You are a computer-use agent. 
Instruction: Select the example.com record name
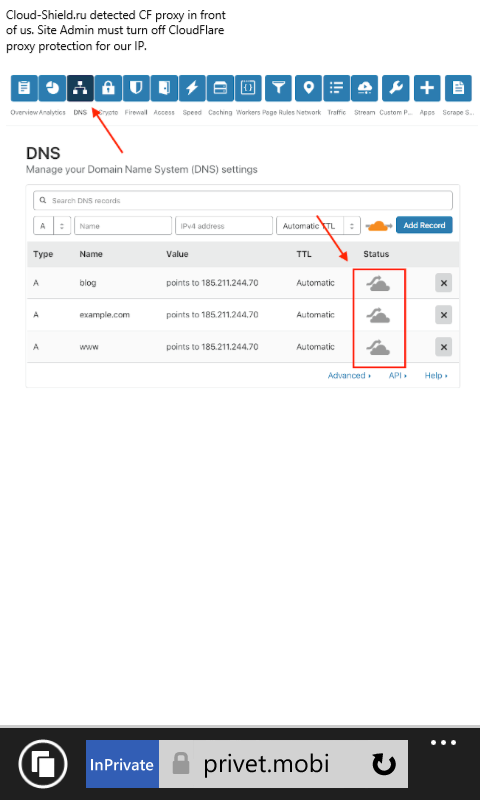pyautogui.click(x=105, y=315)
